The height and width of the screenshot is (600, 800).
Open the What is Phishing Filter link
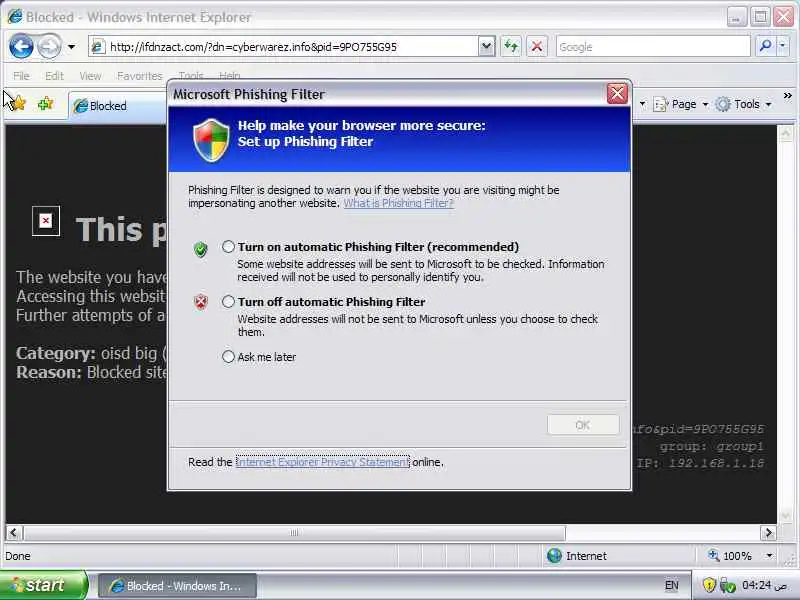tap(398, 203)
